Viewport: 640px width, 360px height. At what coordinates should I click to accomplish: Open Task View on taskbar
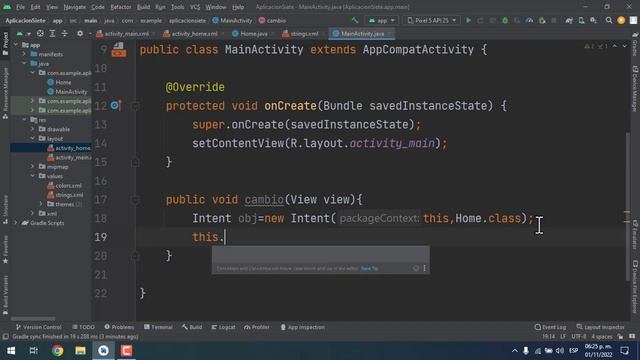(x=34, y=351)
